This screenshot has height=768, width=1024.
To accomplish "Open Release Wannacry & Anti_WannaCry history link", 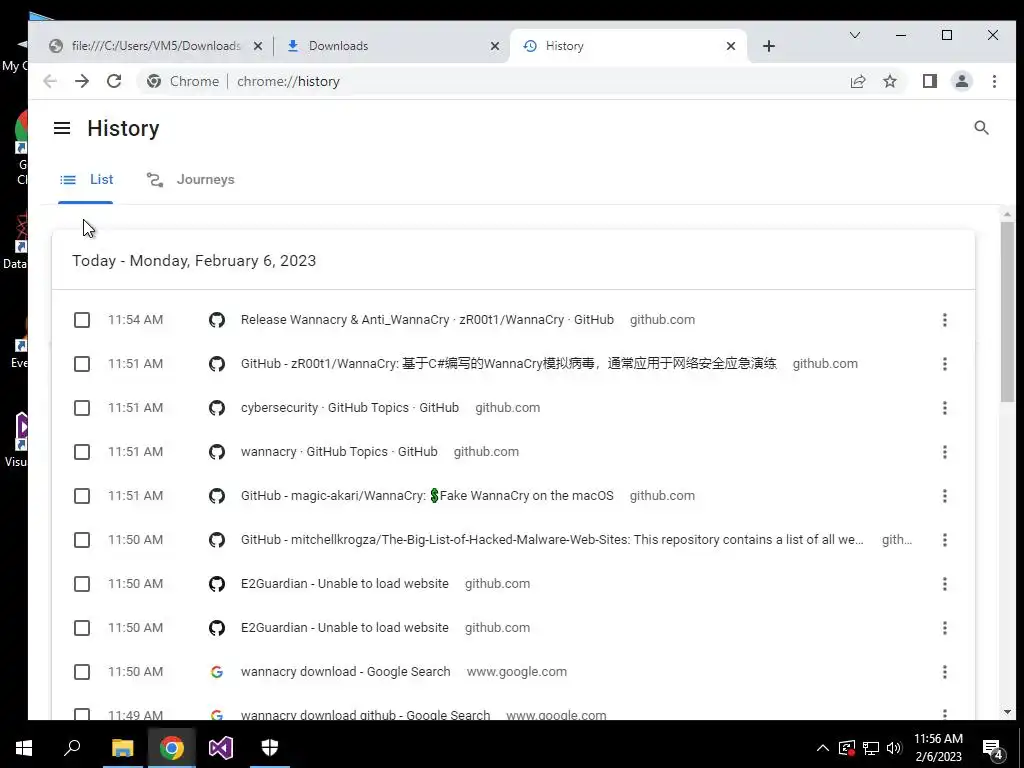I will click(x=427, y=320).
